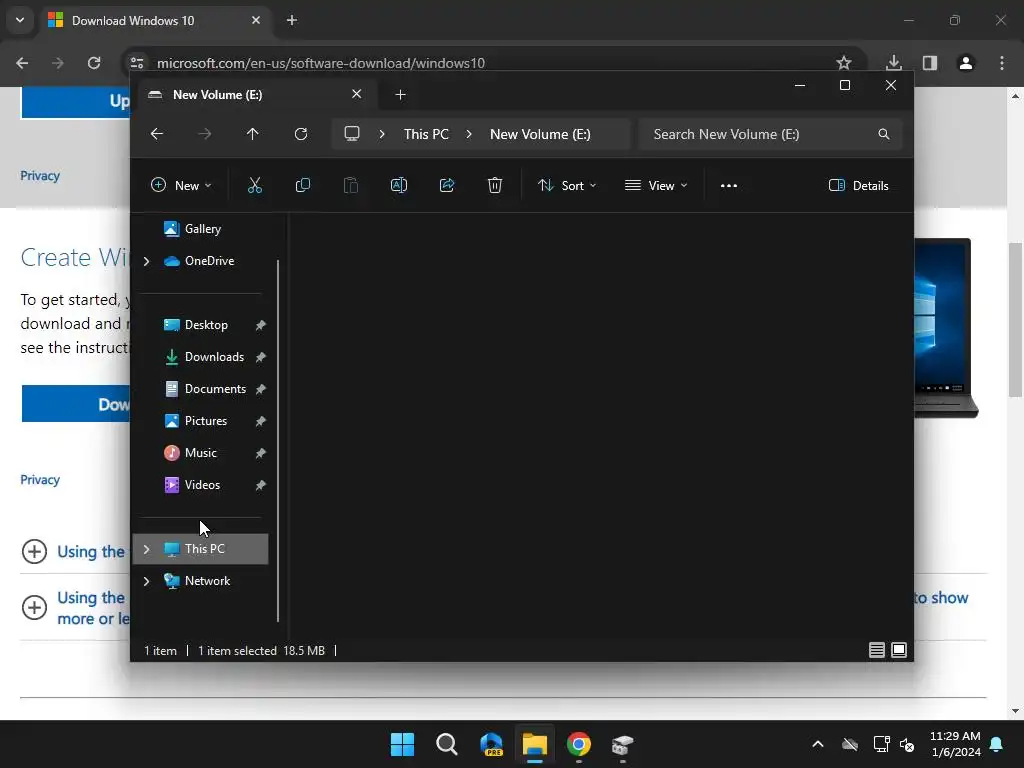
Task: Click the search magnifier in Explorer search box
Action: click(884, 134)
